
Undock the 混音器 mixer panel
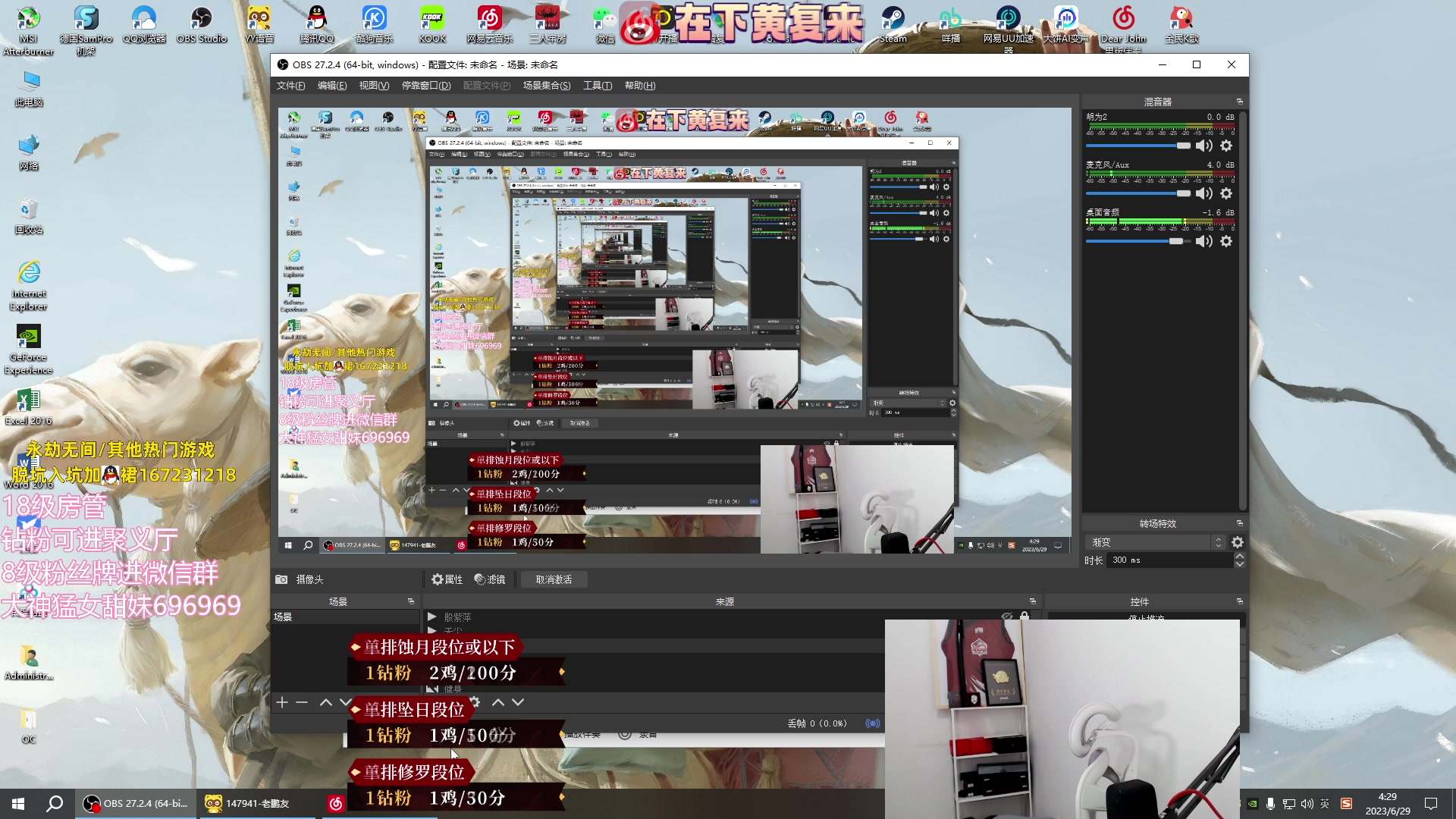point(1240,102)
